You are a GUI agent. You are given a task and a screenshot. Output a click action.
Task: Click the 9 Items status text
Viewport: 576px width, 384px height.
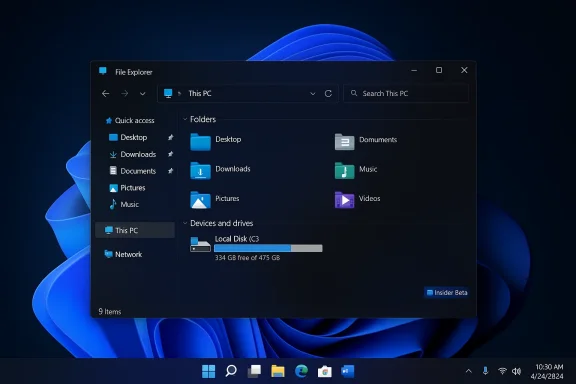109,312
